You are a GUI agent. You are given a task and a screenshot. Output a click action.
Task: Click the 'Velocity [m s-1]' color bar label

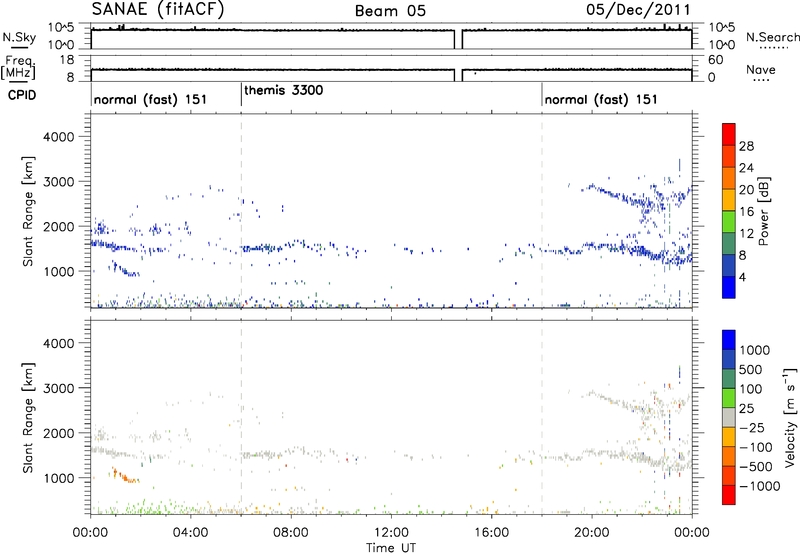click(789, 417)
